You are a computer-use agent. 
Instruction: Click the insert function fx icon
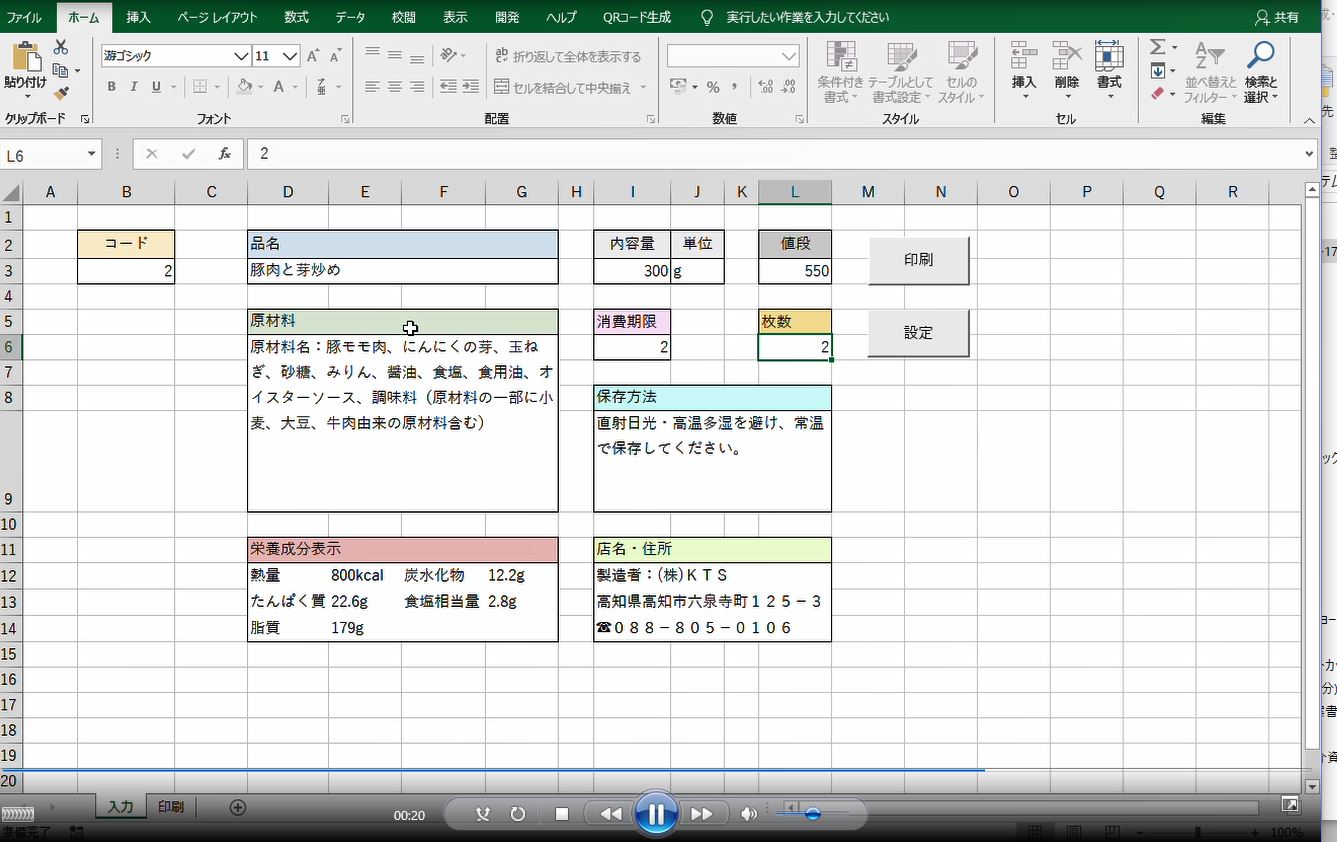[225, 154]
